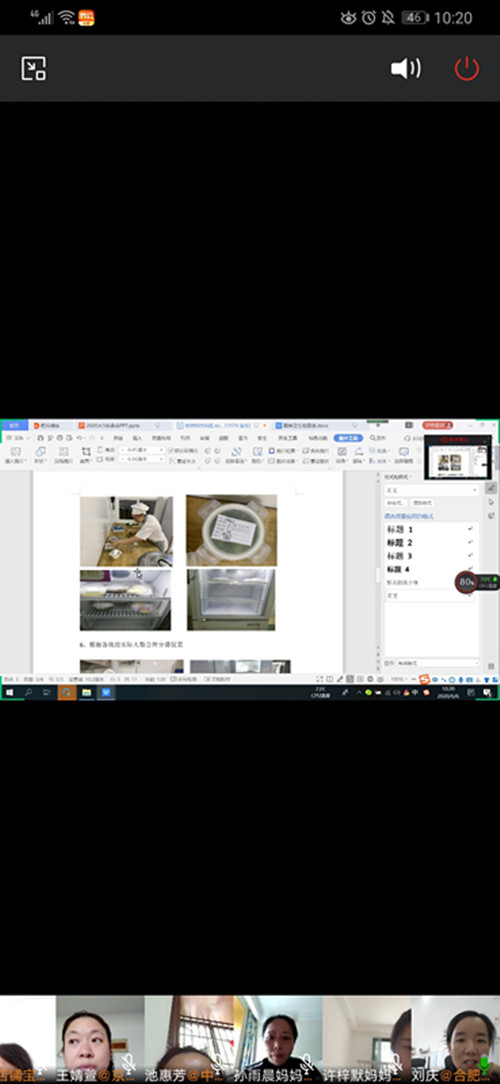This screenshot has width=500, height=1084.
Task: Tap the red power icon to leave meeting
Action: pyautogui.click(x=467, y=68)
